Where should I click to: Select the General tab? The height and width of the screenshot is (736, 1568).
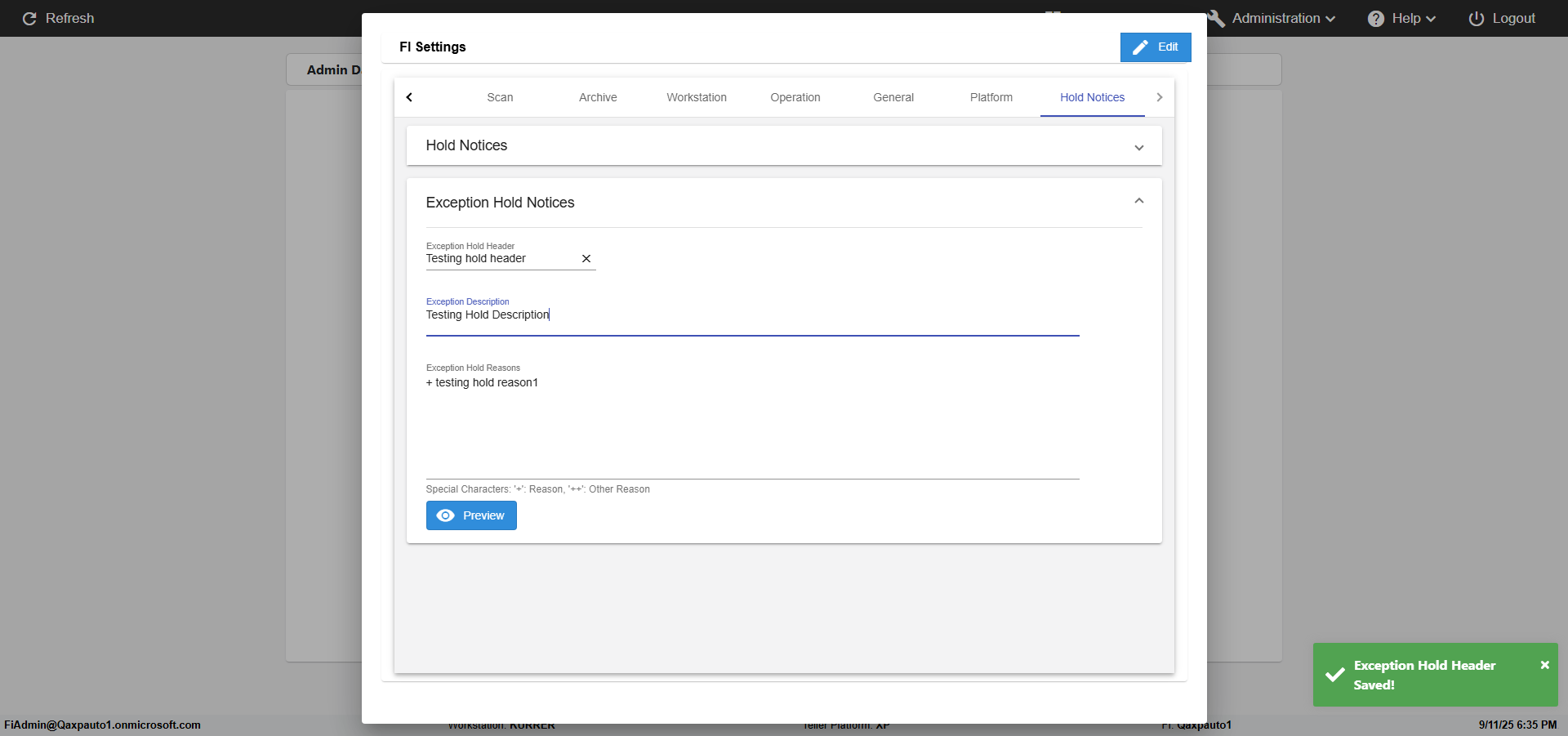click(x=893, y=97)
